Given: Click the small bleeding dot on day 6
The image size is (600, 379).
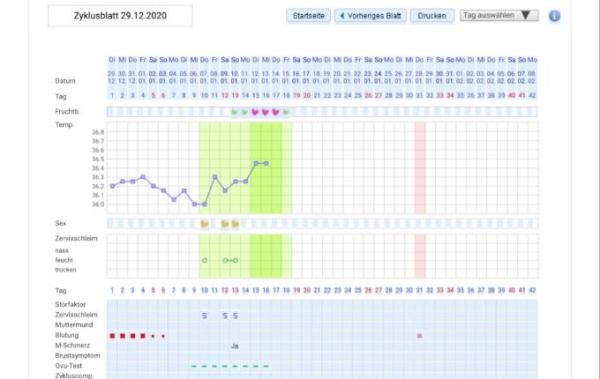Looking at the screenshot, I should pyautogui.click(x=163, y=336).
